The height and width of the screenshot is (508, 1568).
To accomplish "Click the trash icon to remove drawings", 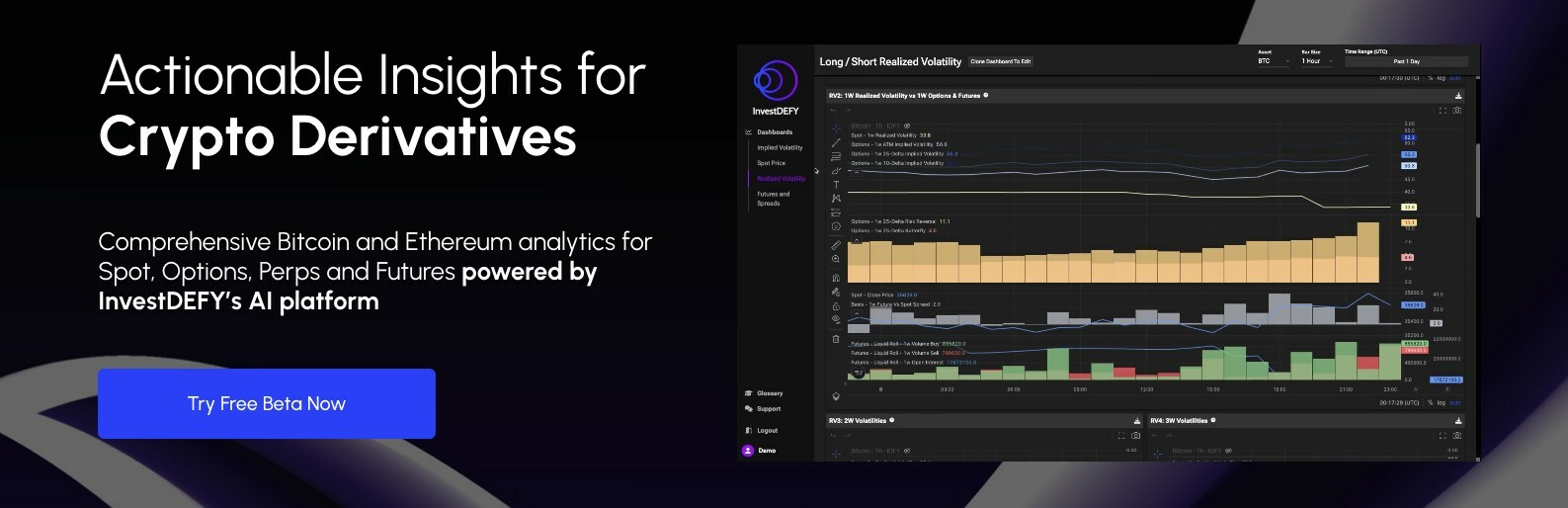I will click(836, 339).
